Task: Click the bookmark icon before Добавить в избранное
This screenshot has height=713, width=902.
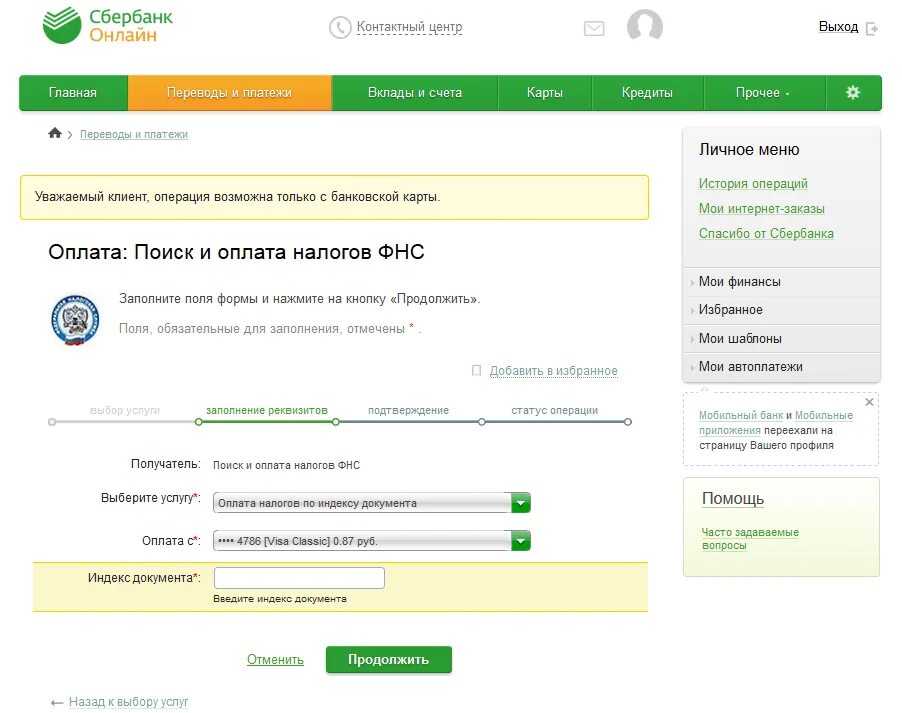Action: (x=476, y=371)
